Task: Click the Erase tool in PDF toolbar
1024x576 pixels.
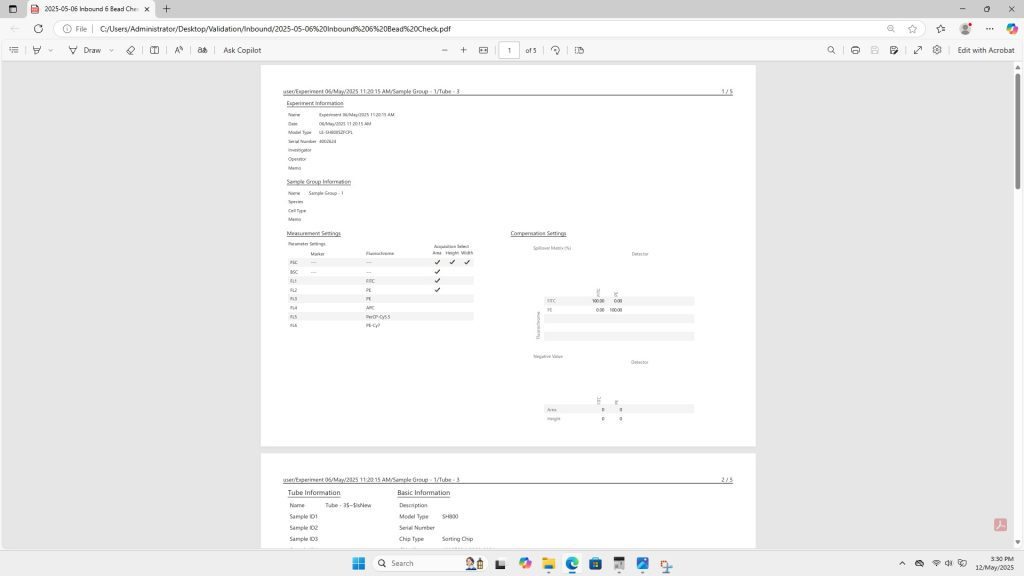Action: (131, 50)
